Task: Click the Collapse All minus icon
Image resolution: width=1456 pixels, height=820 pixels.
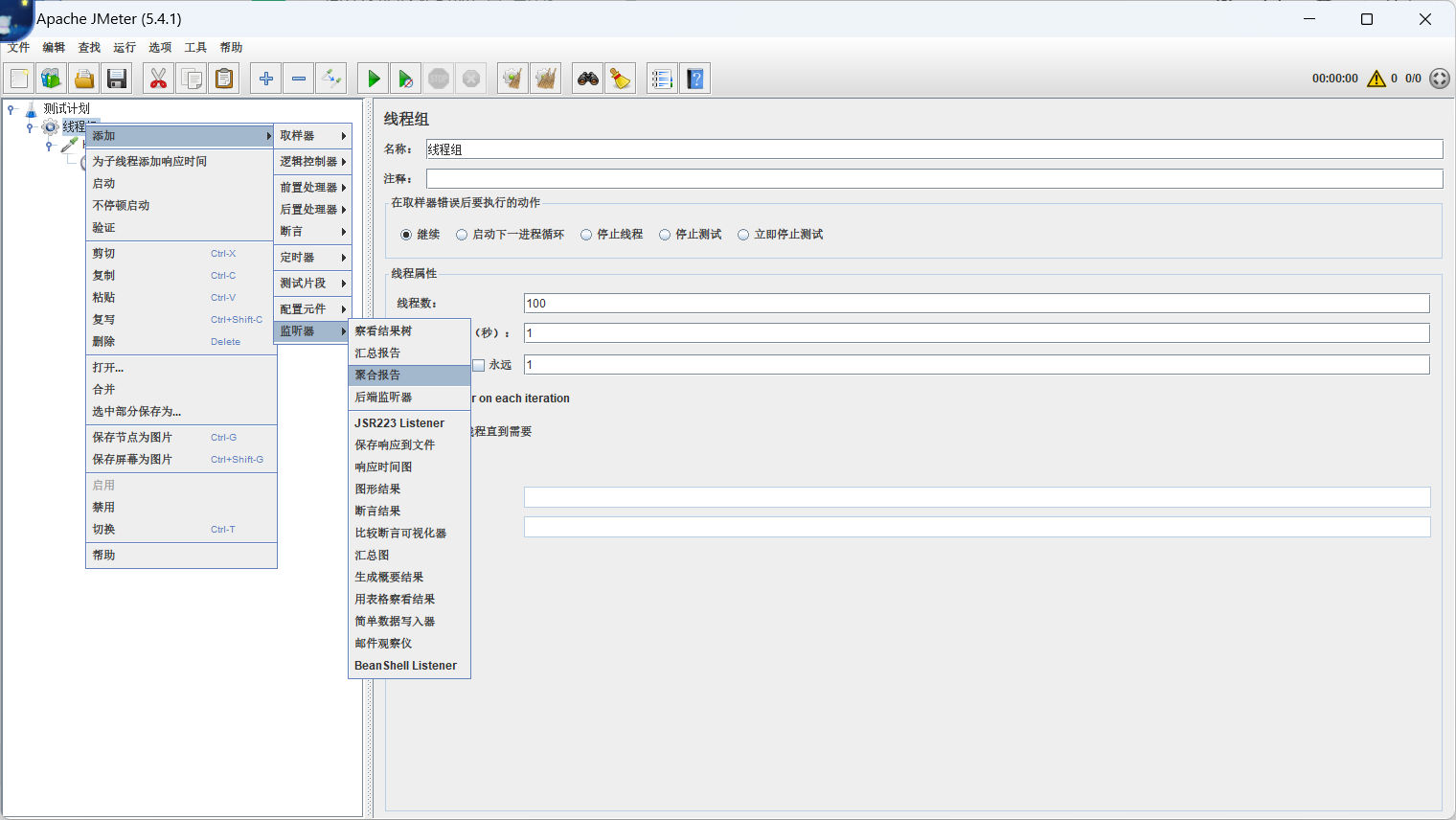Action: pyautogui.click(x=299, y=79)
